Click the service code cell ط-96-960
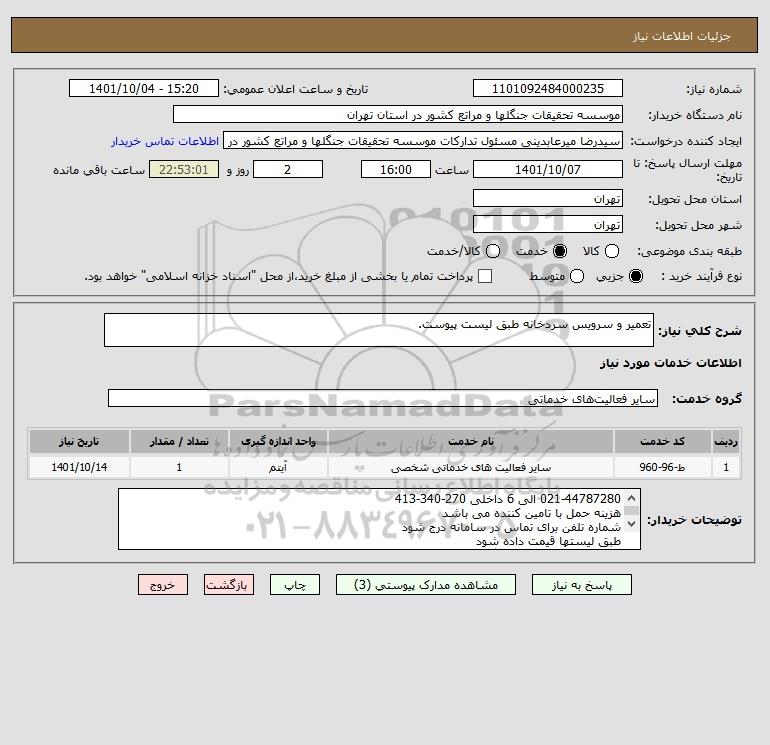This screenshot has height=745, width=770. point(662,467)
